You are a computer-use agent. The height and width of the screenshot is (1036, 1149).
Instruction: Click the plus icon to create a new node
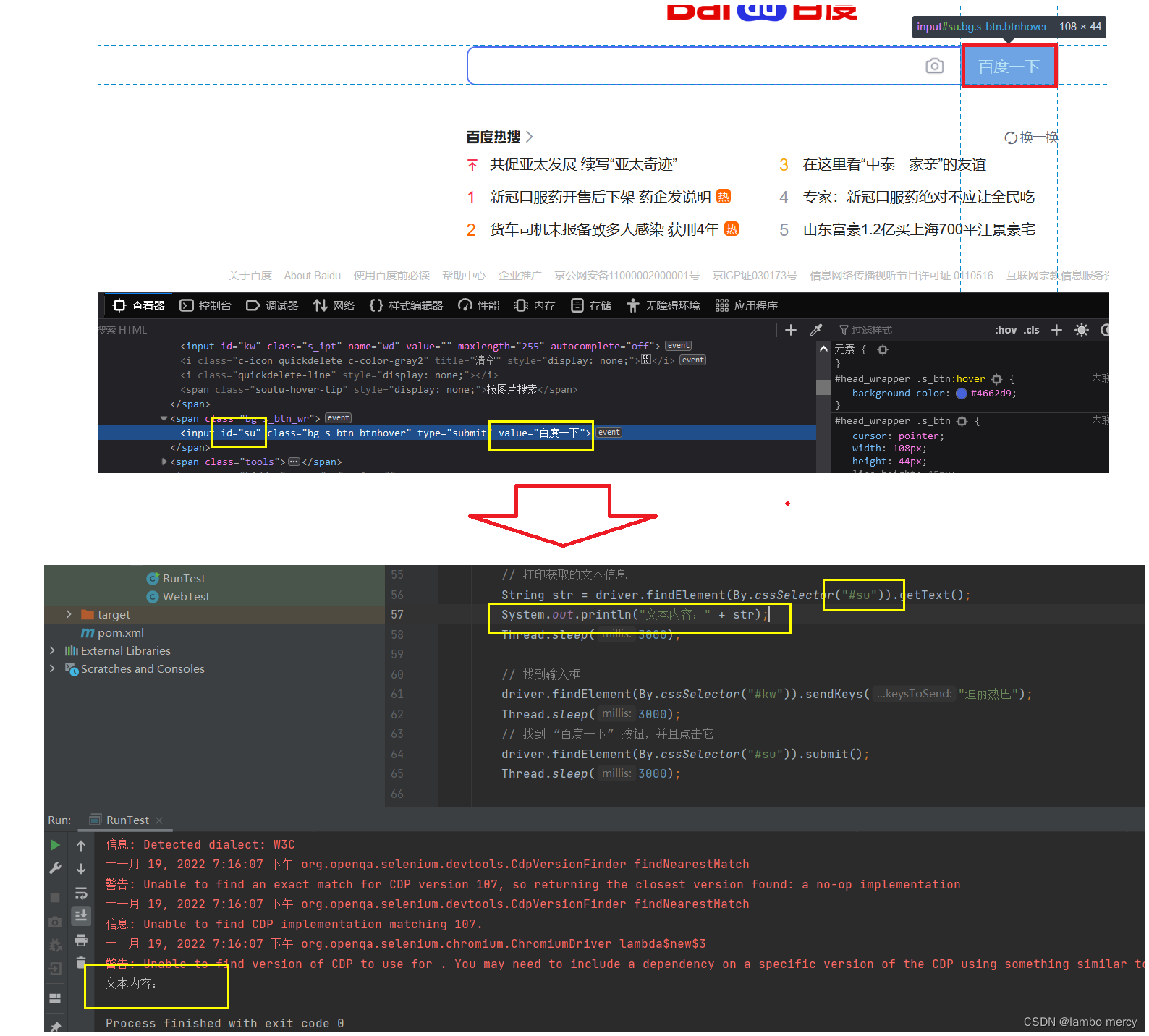click(x=791, y=330)
